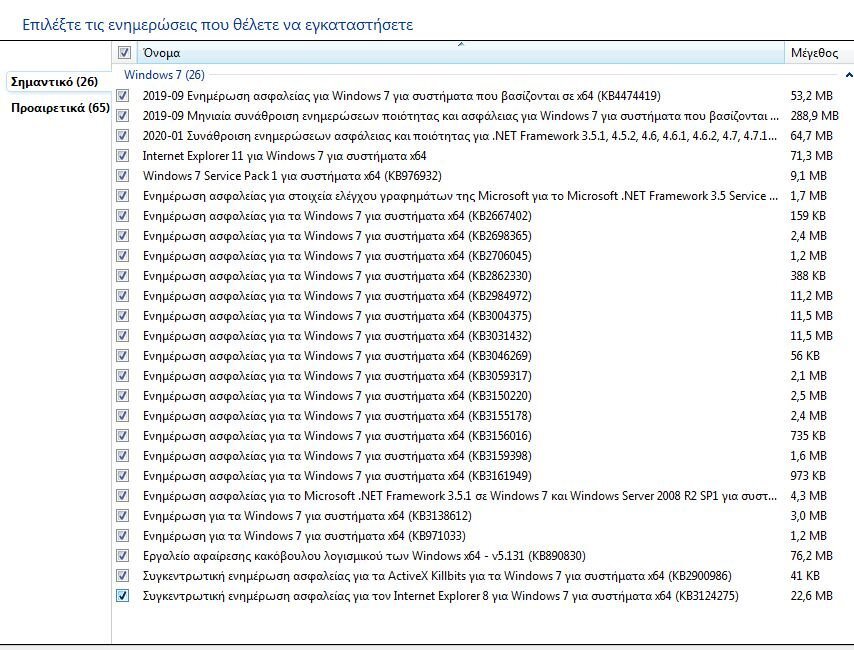
Task: Select the KB3031432 update name
Action: (337, 336)
